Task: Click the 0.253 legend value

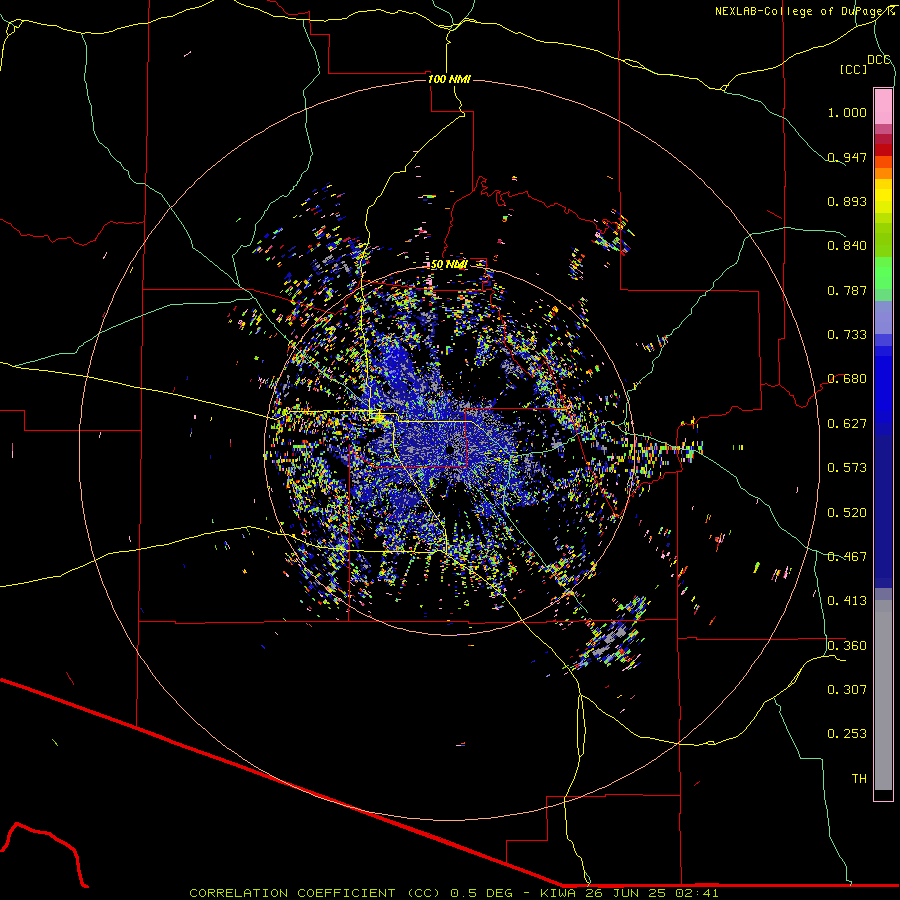Action: (x=847, y=734)
